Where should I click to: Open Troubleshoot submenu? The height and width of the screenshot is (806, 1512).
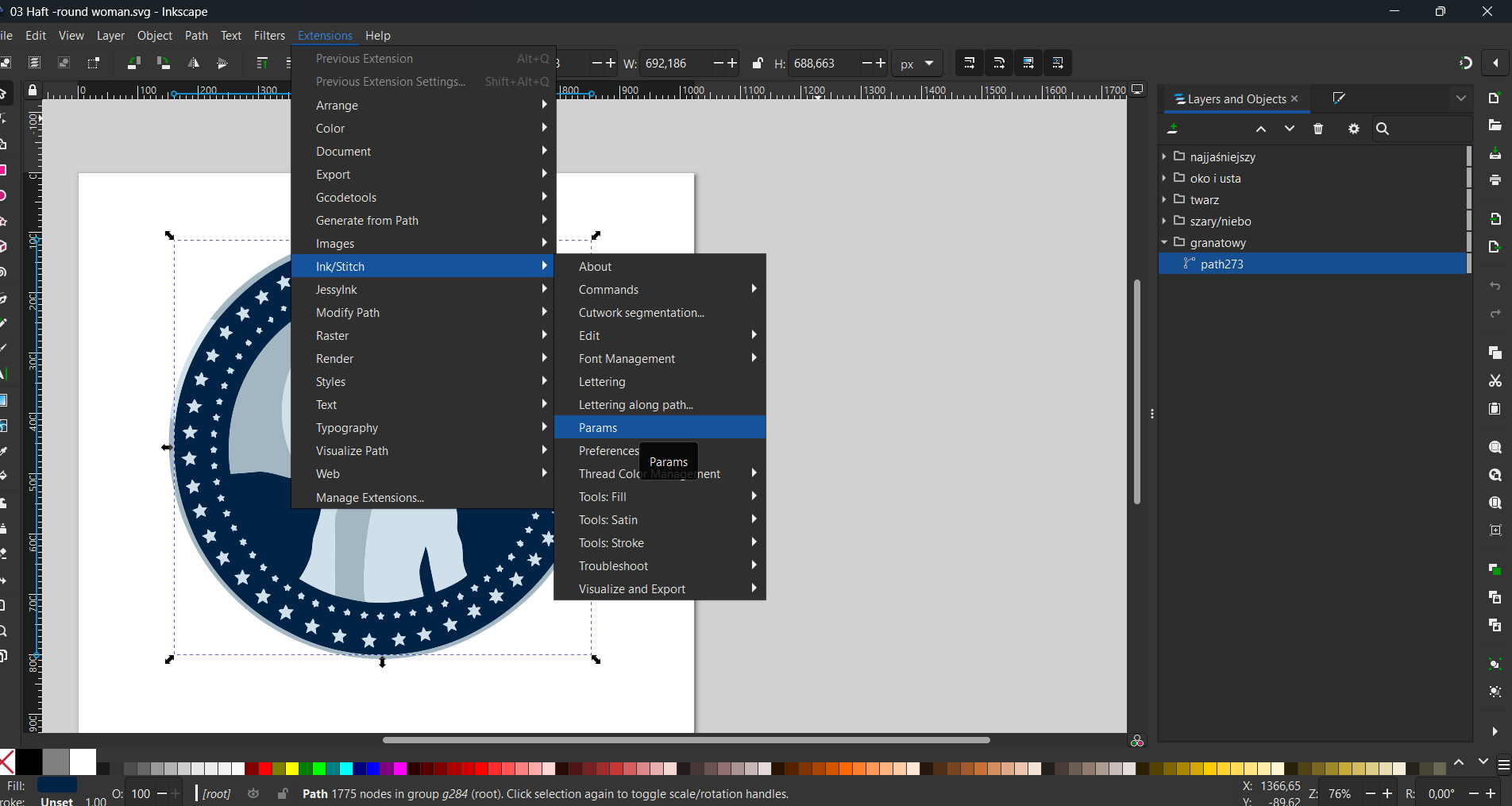tap(660, 565)
